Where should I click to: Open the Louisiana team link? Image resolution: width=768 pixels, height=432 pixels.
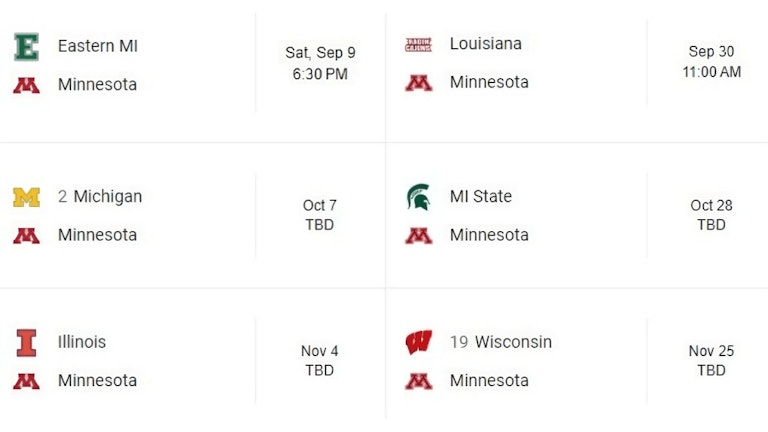[x=485, y=44]
